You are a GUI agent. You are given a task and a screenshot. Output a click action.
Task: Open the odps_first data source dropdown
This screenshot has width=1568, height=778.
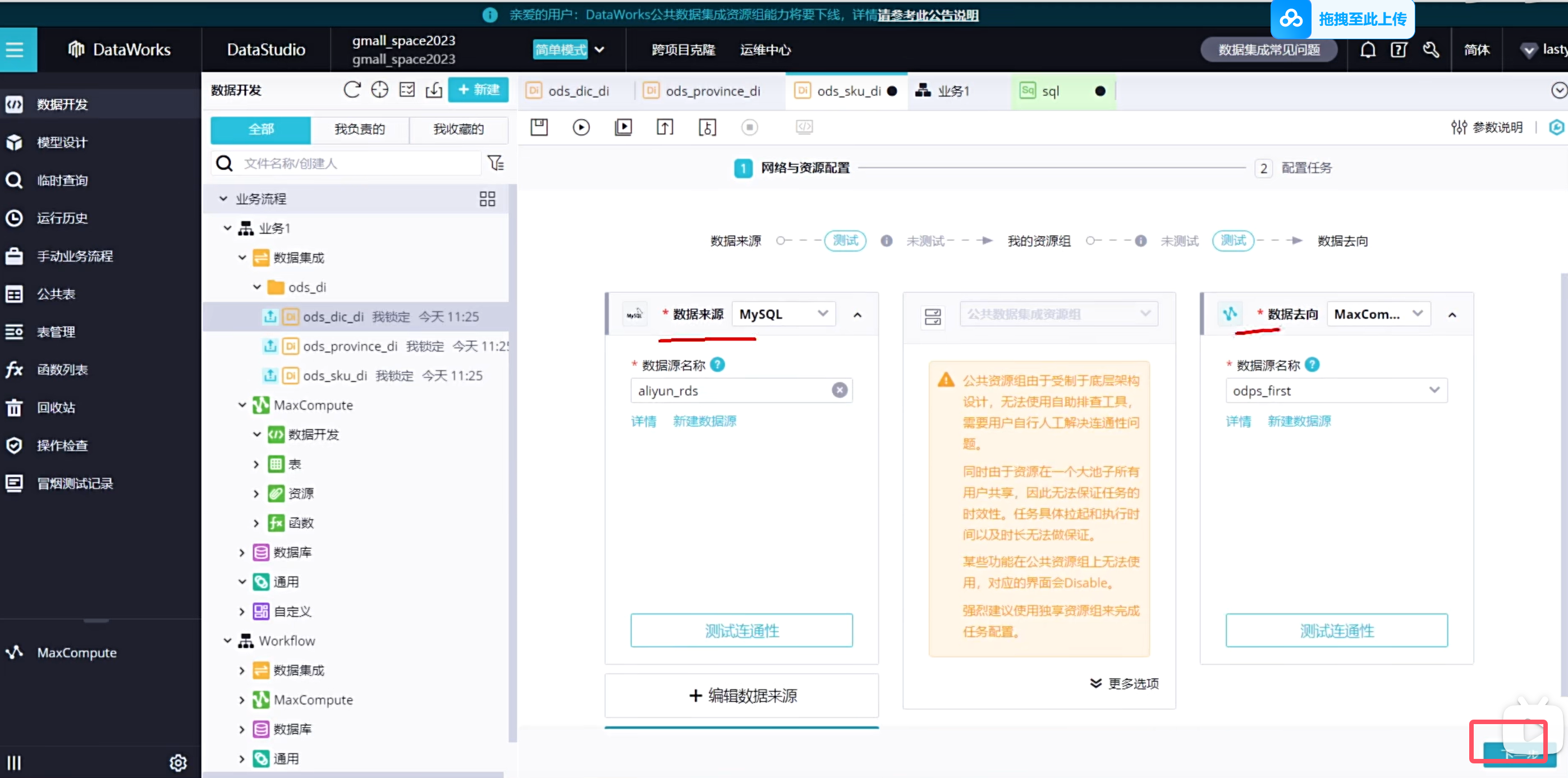[x=1336, y=390]
